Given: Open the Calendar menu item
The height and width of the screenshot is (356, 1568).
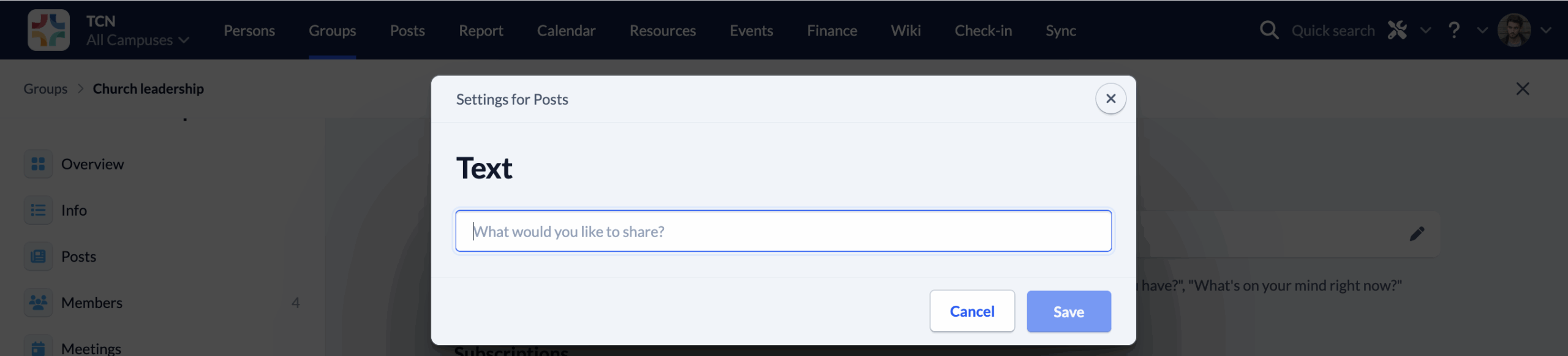Looking at the screenshot, I should (566, 30).
